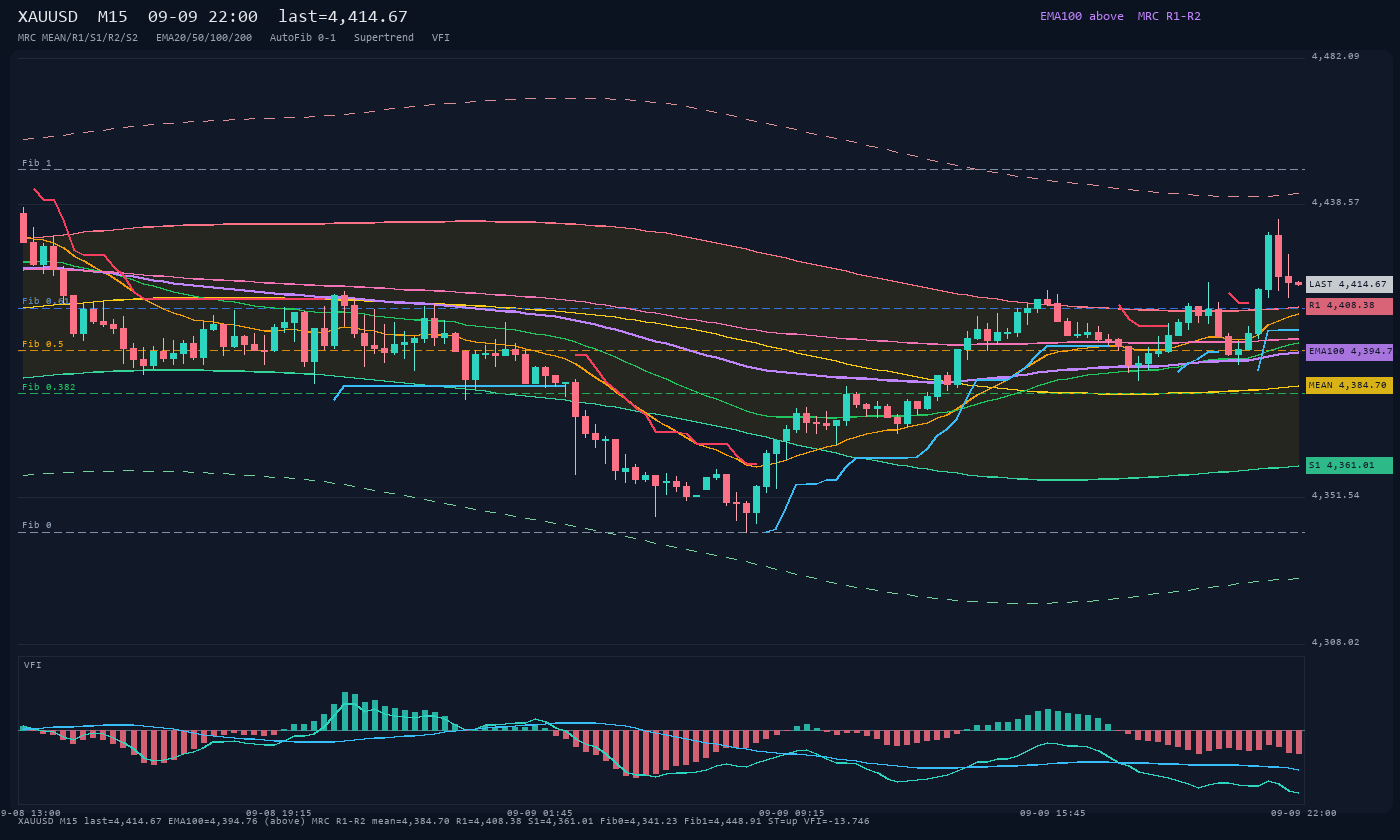This screenshot has height=840, width=1400.
Task: Select the VFI panel title label
Action: point(33,665)
